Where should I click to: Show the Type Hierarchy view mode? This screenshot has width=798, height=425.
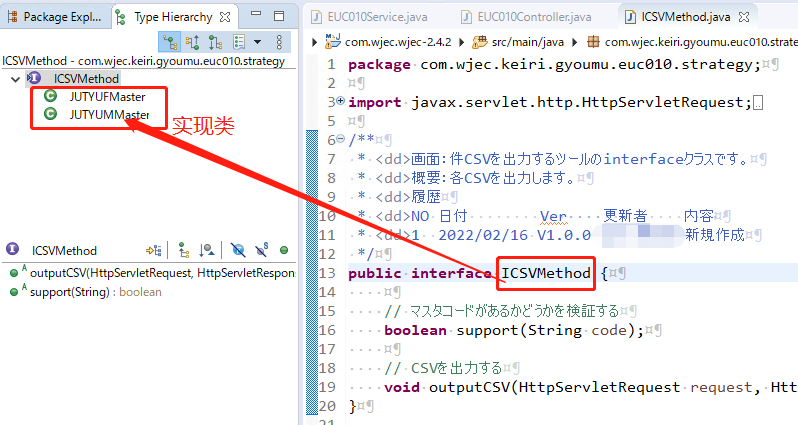pyautogui.click(x=169, y=42)
